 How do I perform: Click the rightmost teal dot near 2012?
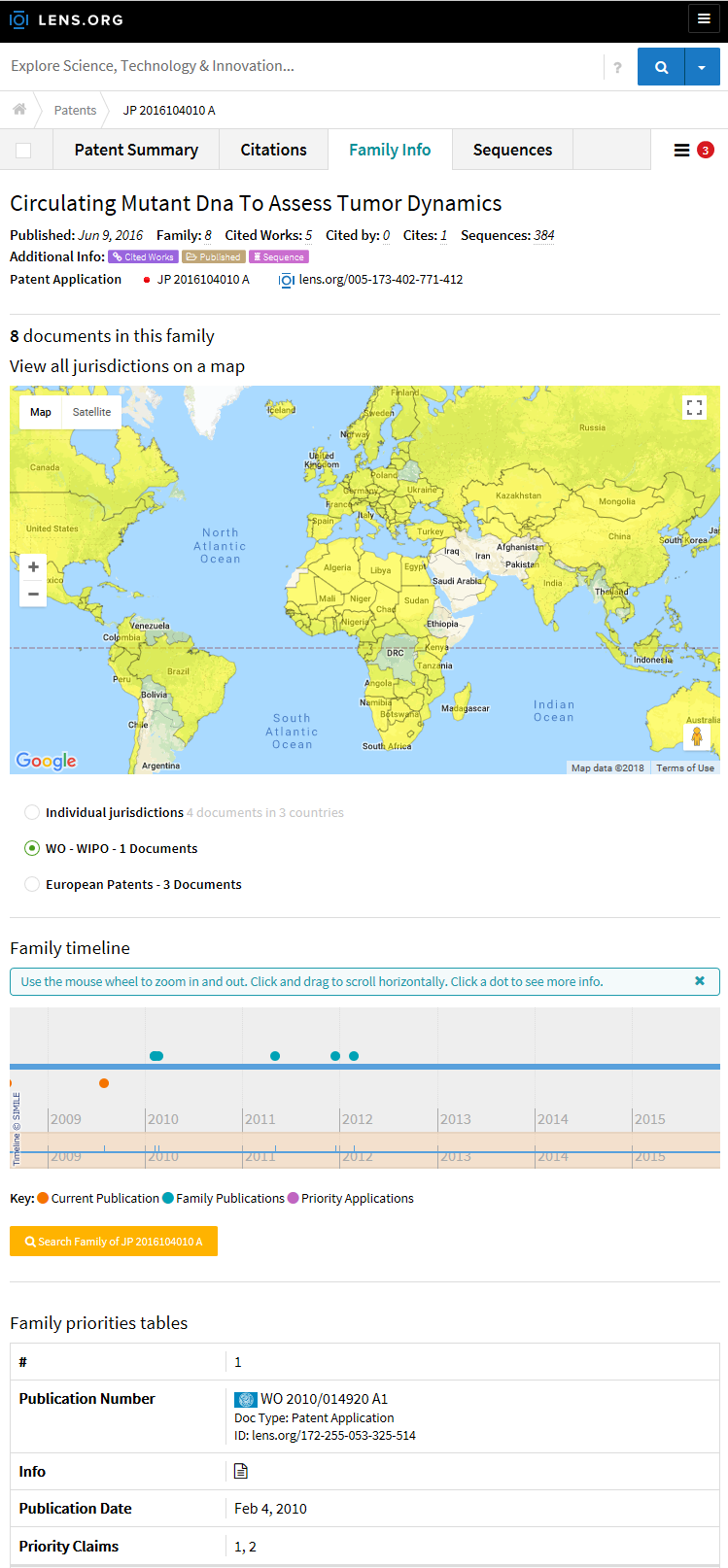point(354,1056)
